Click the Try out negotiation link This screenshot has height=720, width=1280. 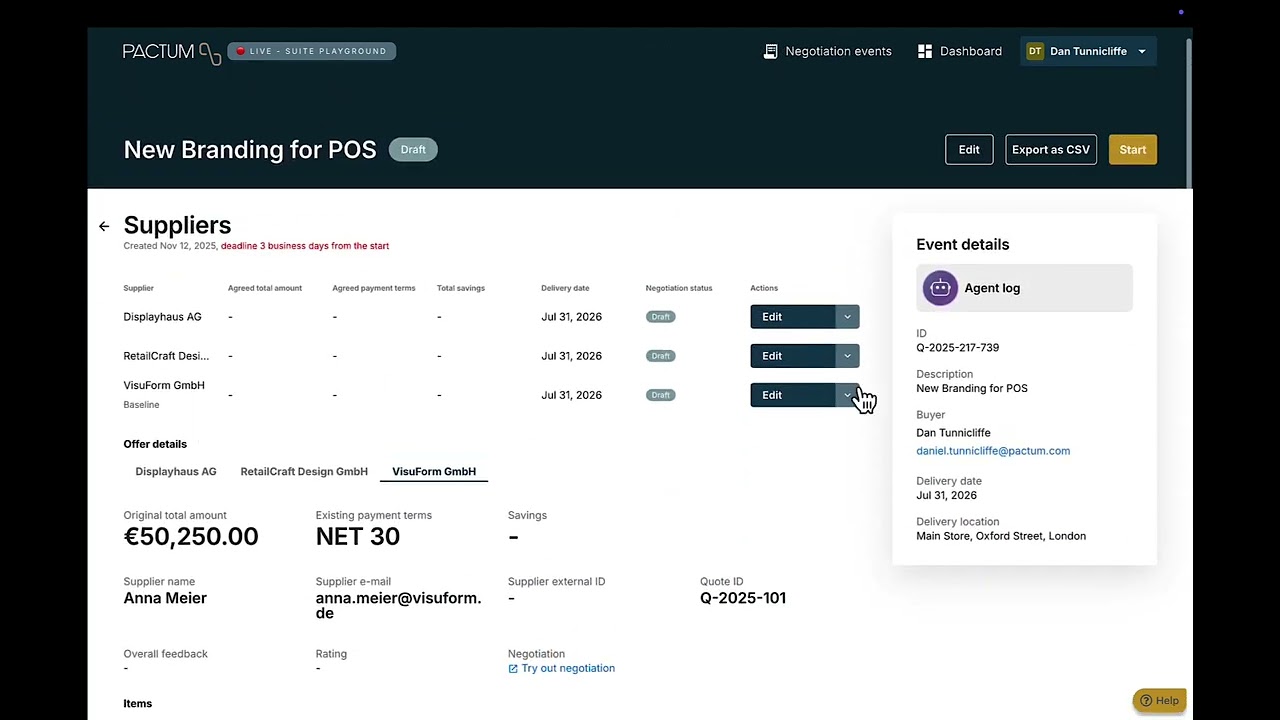coord(568,669)
